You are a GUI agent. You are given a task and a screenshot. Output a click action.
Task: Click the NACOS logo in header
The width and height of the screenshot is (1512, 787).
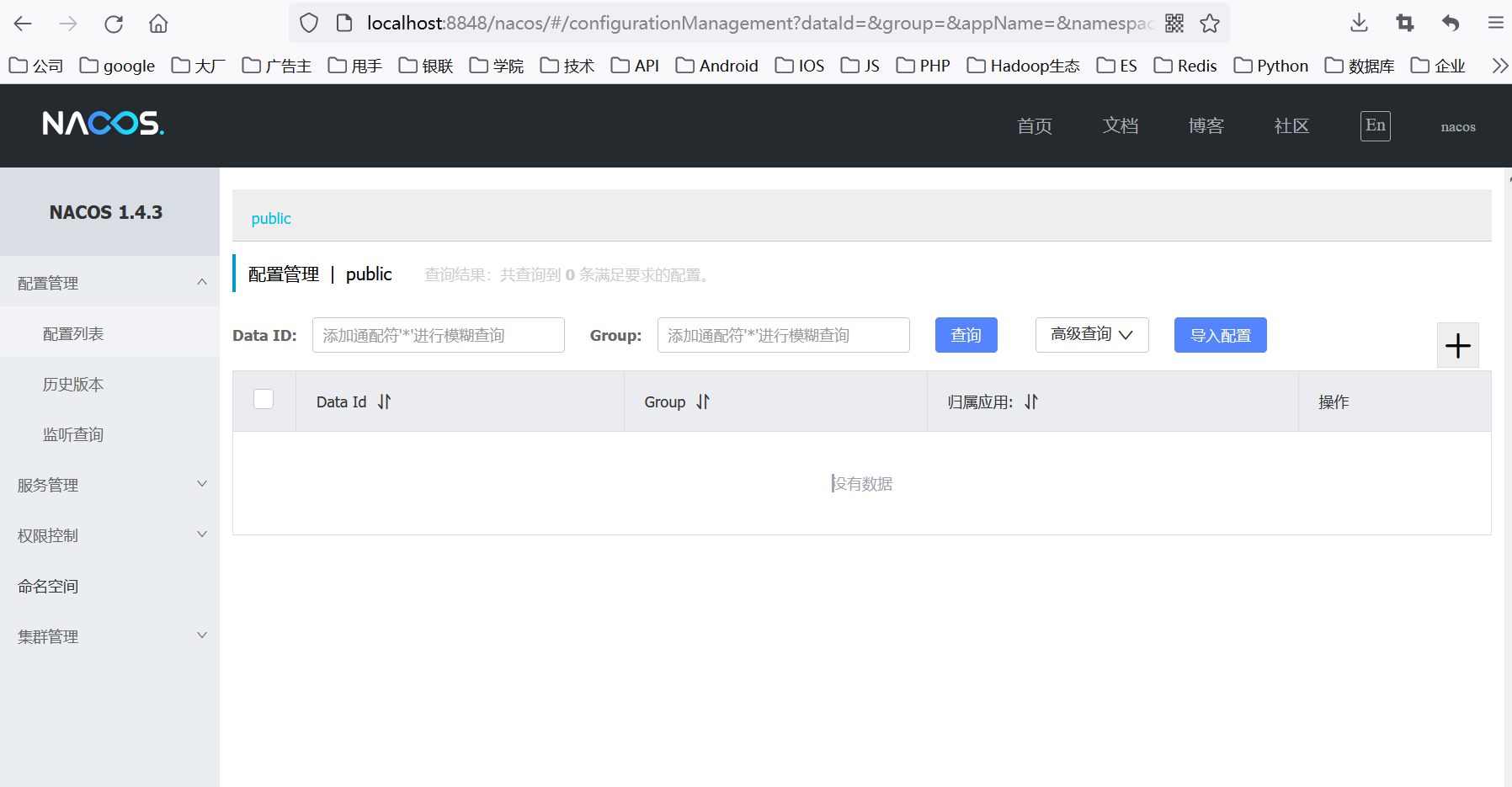tap(103, 125)
